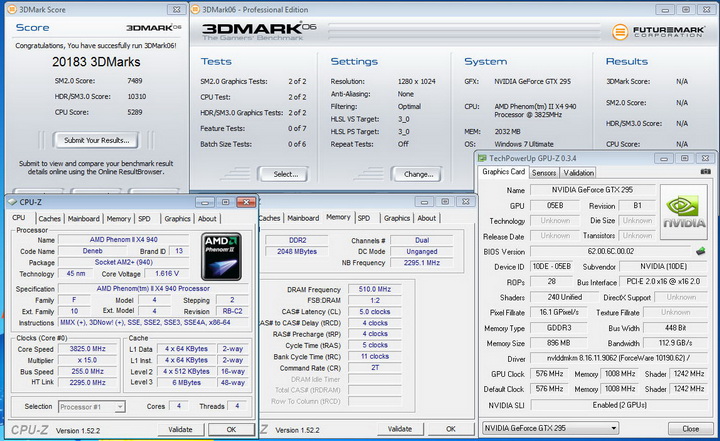This screenshot has width=720, height=441.
Task: Click the Close button in GPU-Z
Action: tap(690, 429)
